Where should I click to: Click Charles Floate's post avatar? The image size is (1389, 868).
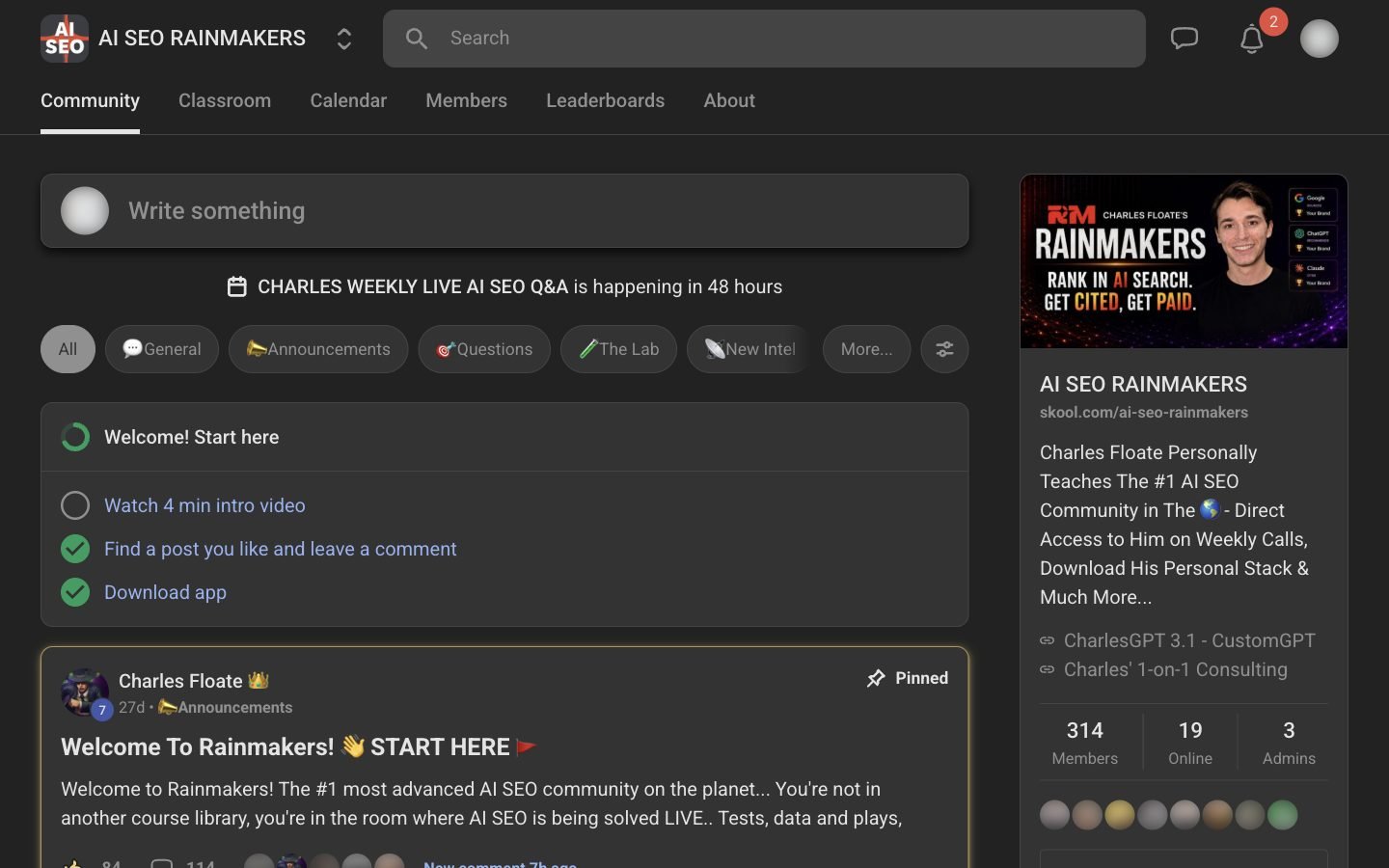point(84,692)
